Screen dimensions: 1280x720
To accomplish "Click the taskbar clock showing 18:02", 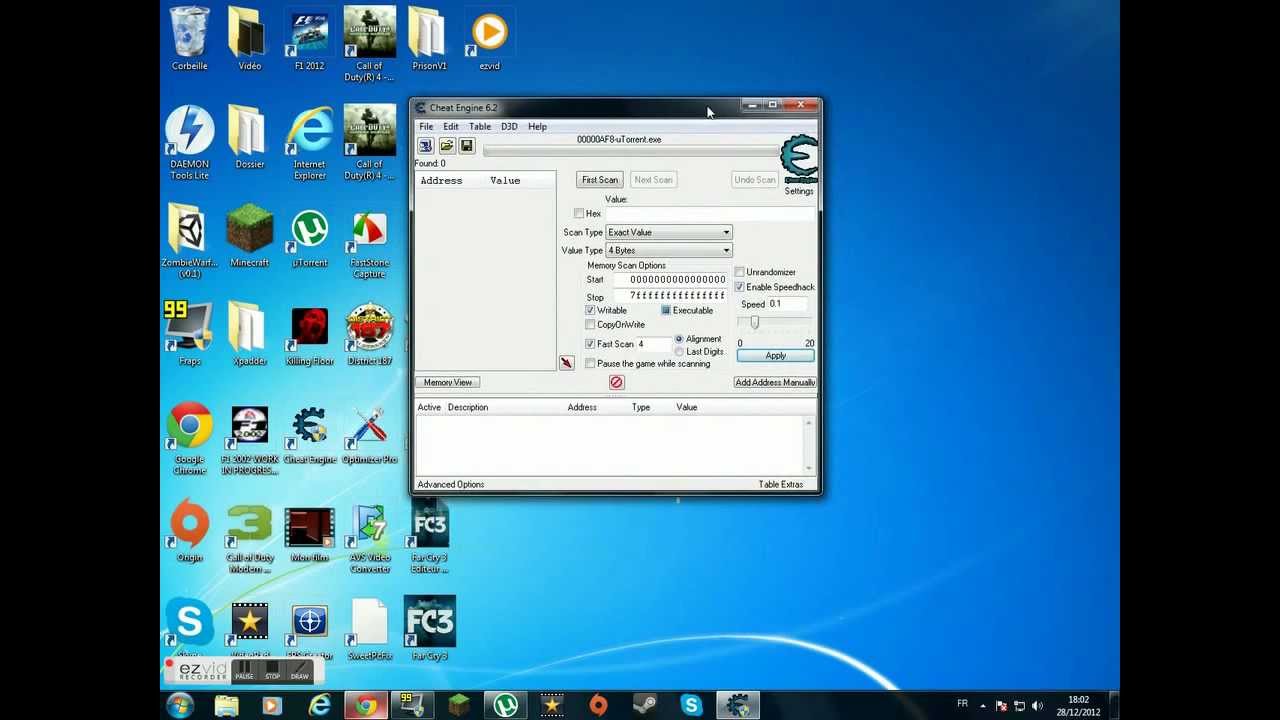I will tap(1078, 706).
